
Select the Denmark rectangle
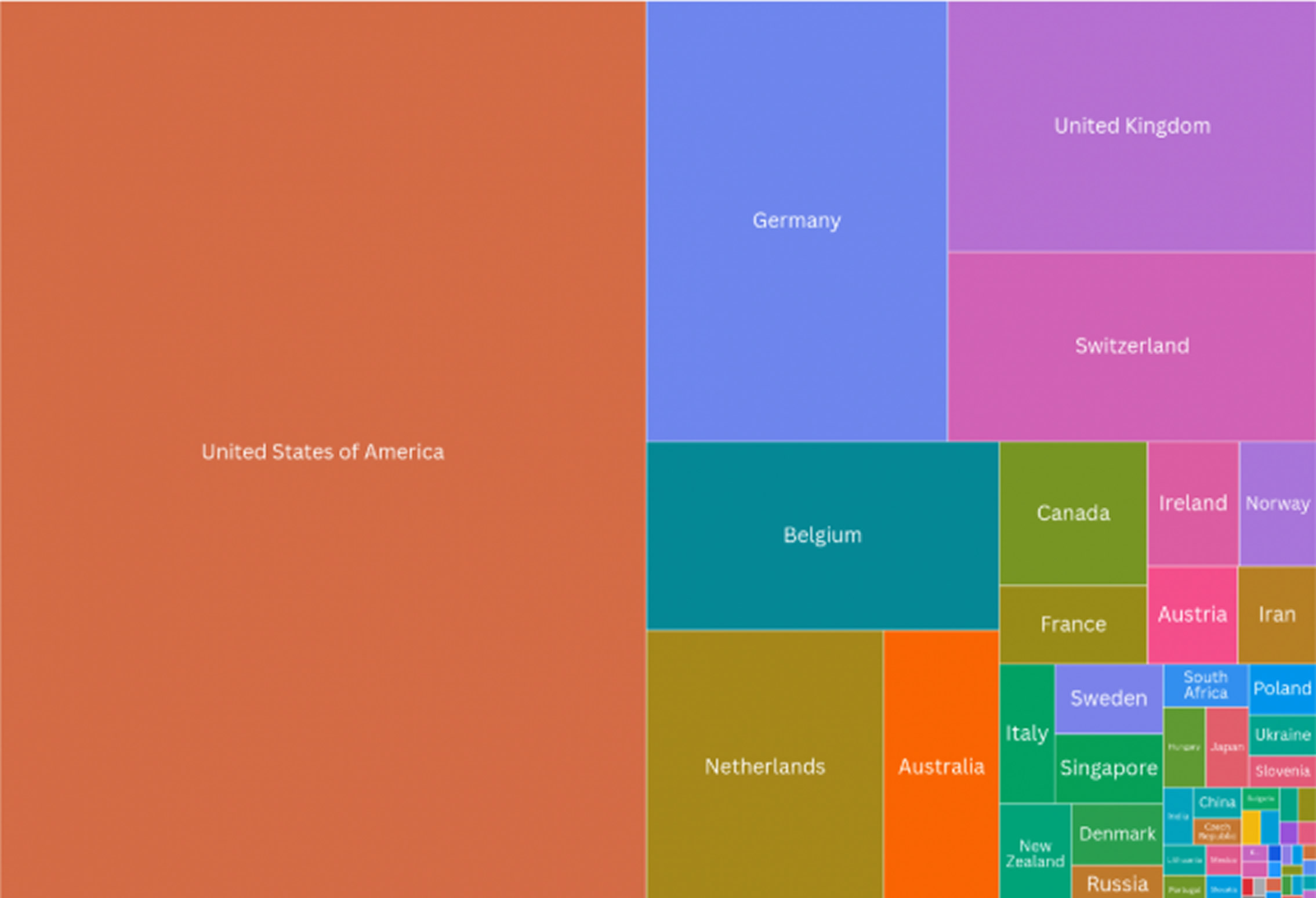tap(1117, 834)
